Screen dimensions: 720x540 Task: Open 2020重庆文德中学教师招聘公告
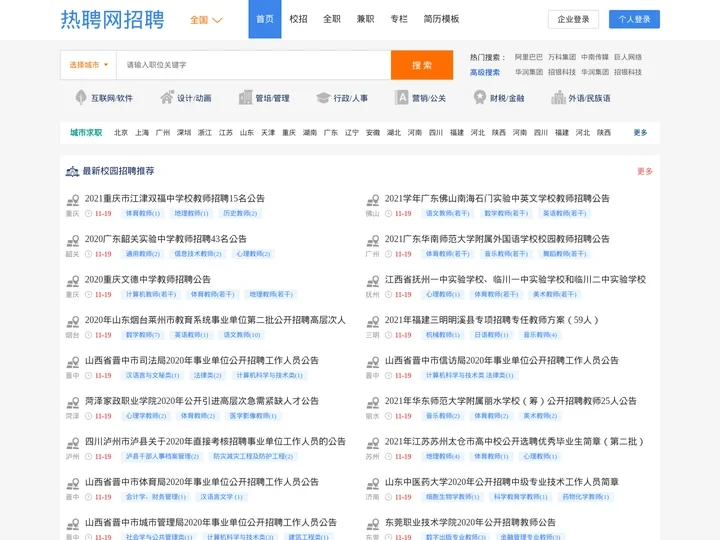147,279
